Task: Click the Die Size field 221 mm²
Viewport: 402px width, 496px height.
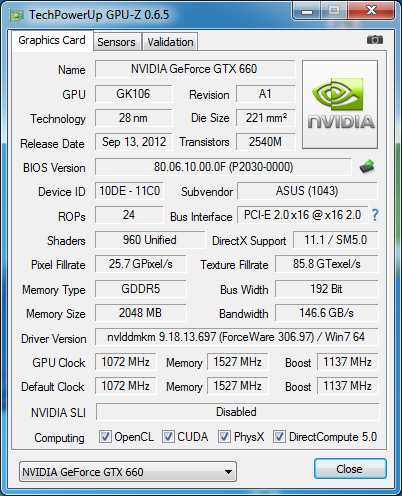Action: tap(266, 118)
